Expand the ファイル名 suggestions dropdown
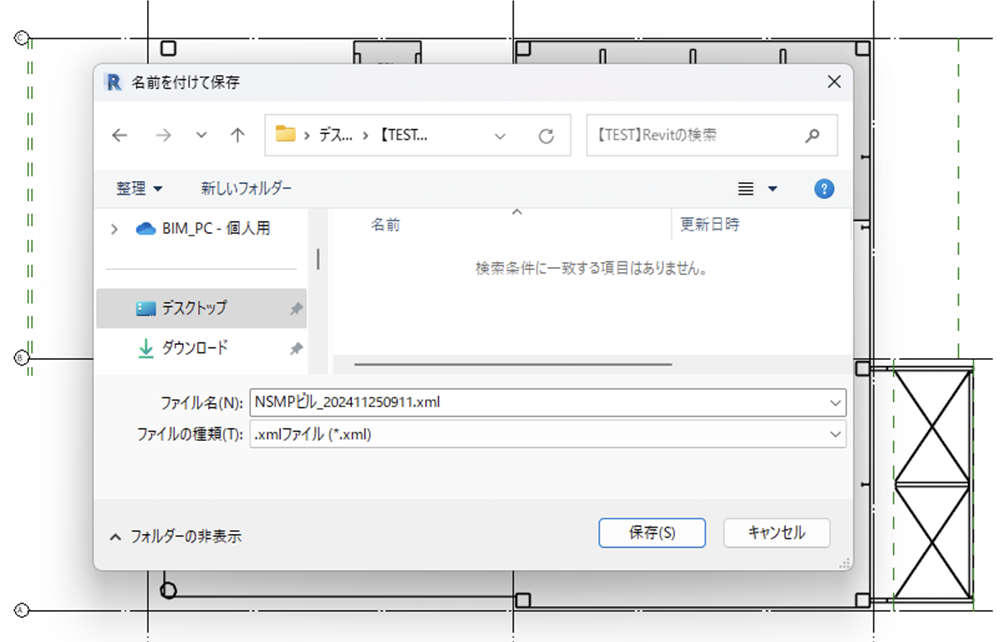This screenshot has height=642, width=1000. pyautogui.click(x=835, y=403)
